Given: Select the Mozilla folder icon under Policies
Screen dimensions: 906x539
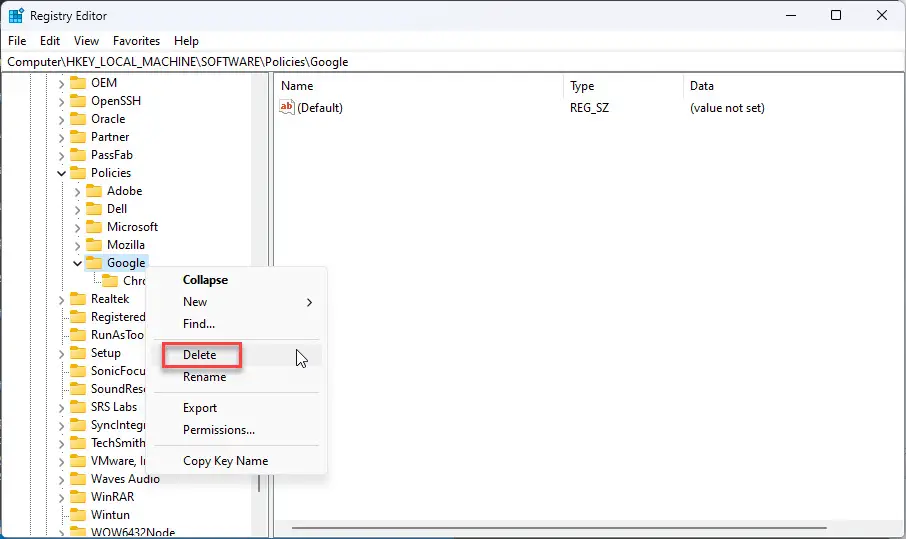Looking at the screenshot, I should point(94,245).
